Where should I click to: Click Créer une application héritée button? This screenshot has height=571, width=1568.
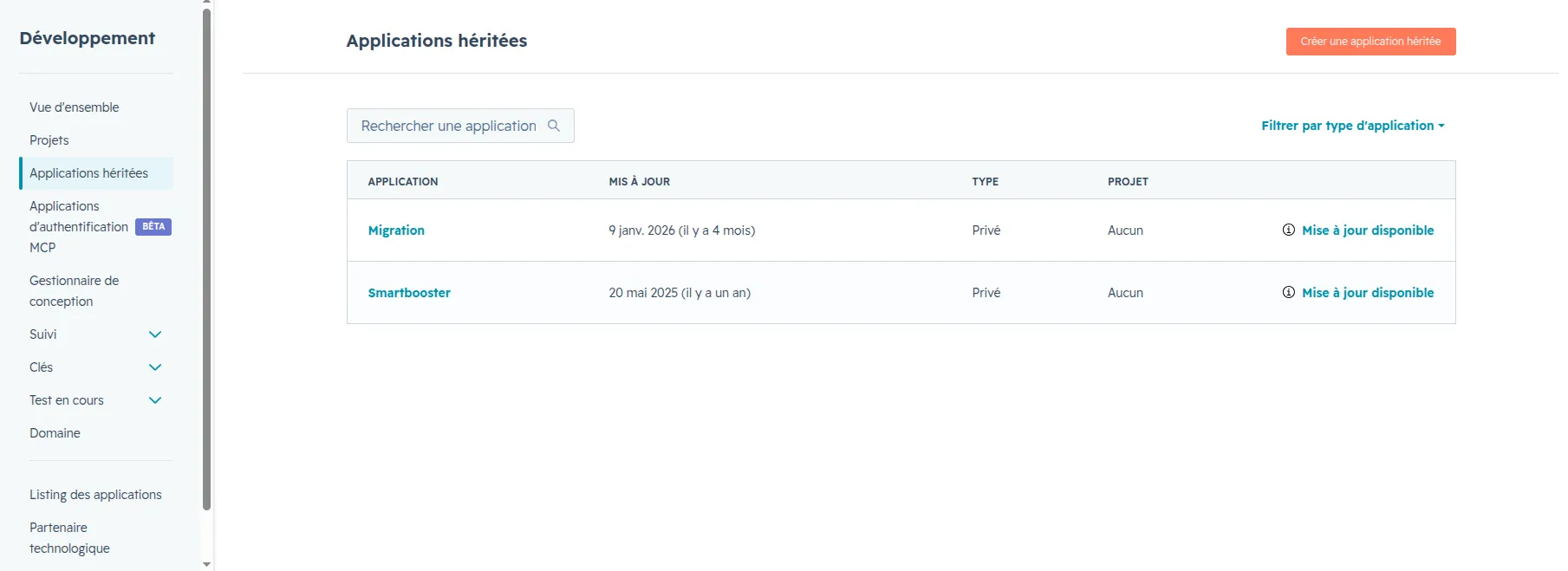click(1370, 42)
